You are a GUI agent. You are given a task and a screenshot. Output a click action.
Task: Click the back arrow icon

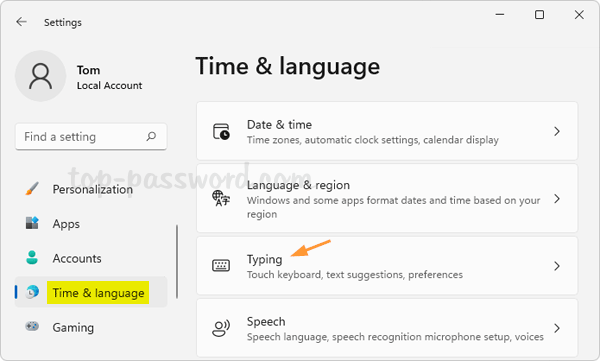[21, 22]
